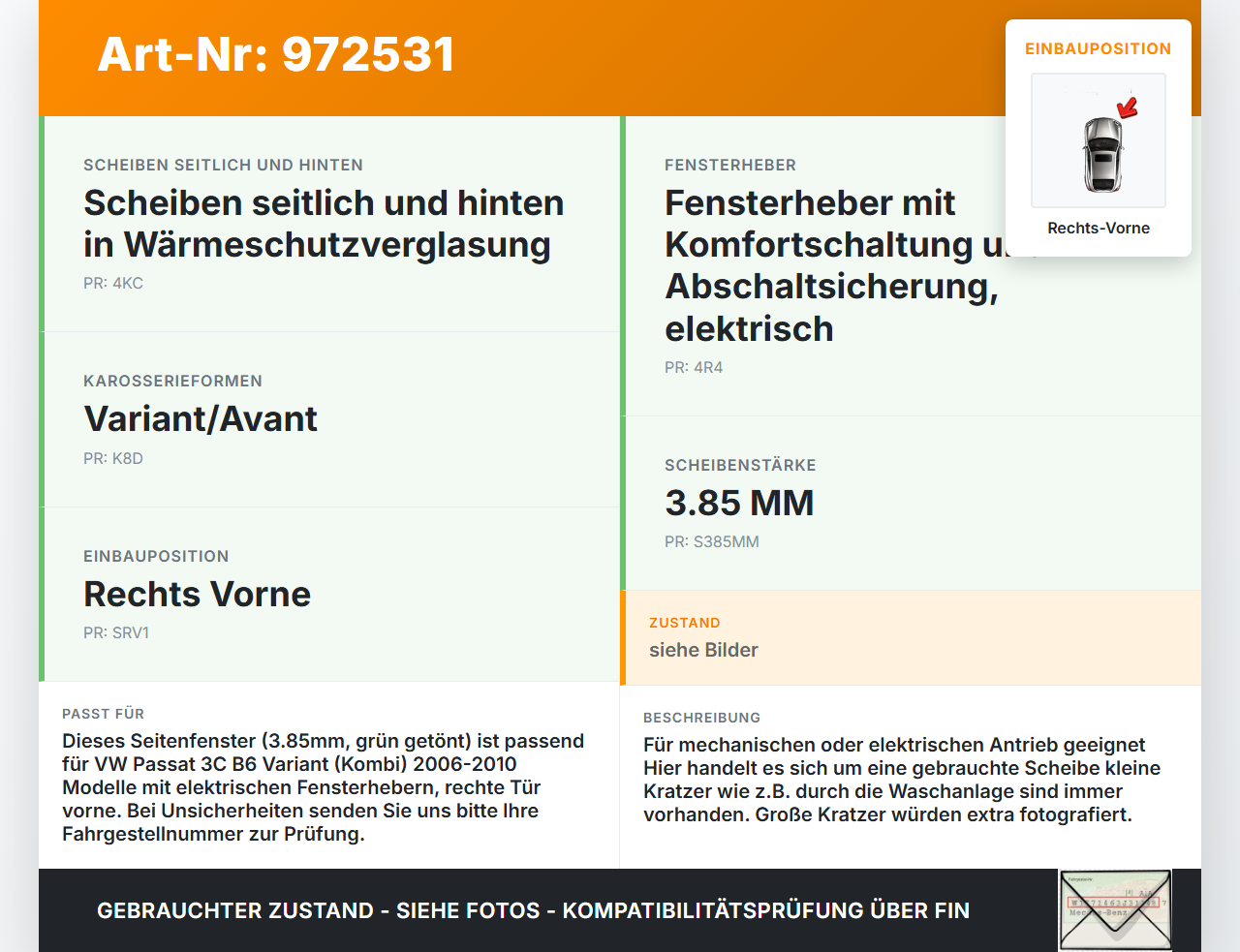Expand the Karosserieformen Variant/Avant card
This screenshot has height=952, width=1240.
(329, 419)
